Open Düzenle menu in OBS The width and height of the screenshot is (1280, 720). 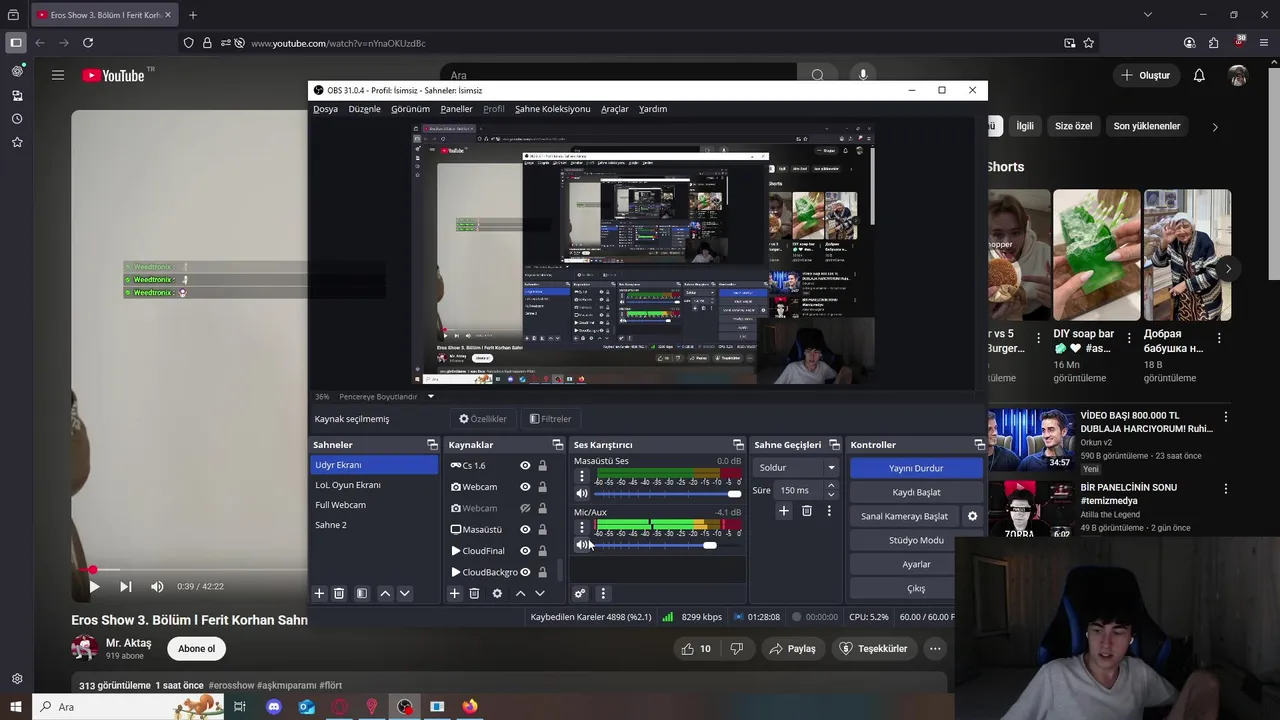tap(364, 109)
